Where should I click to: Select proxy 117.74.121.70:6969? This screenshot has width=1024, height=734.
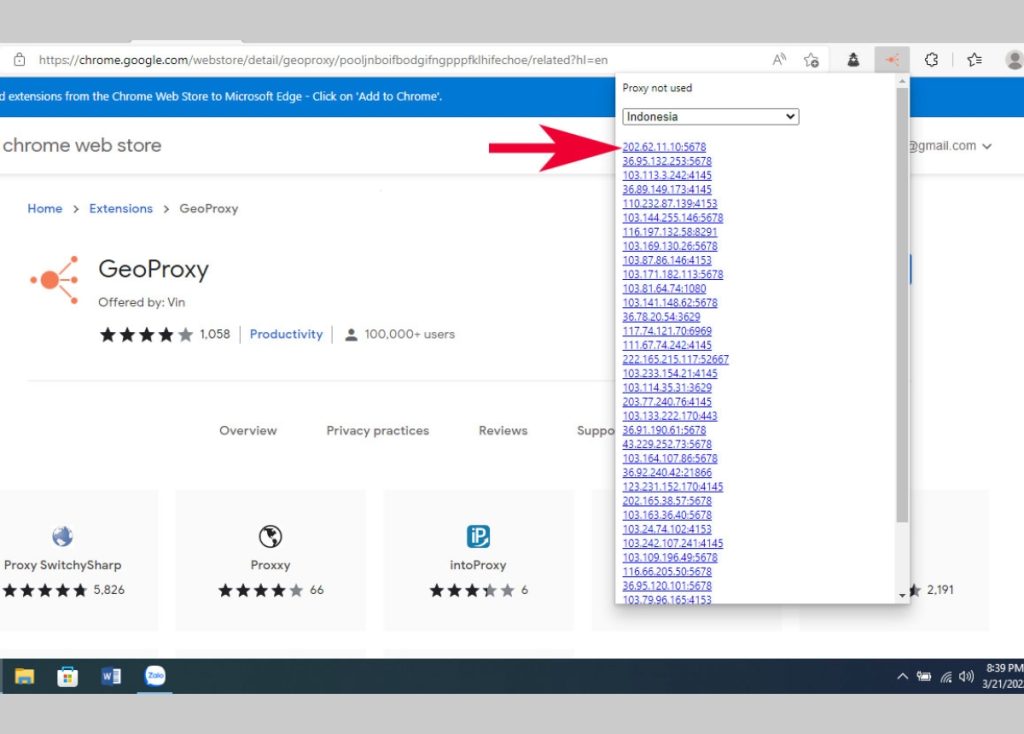click(x=667, y=331)
